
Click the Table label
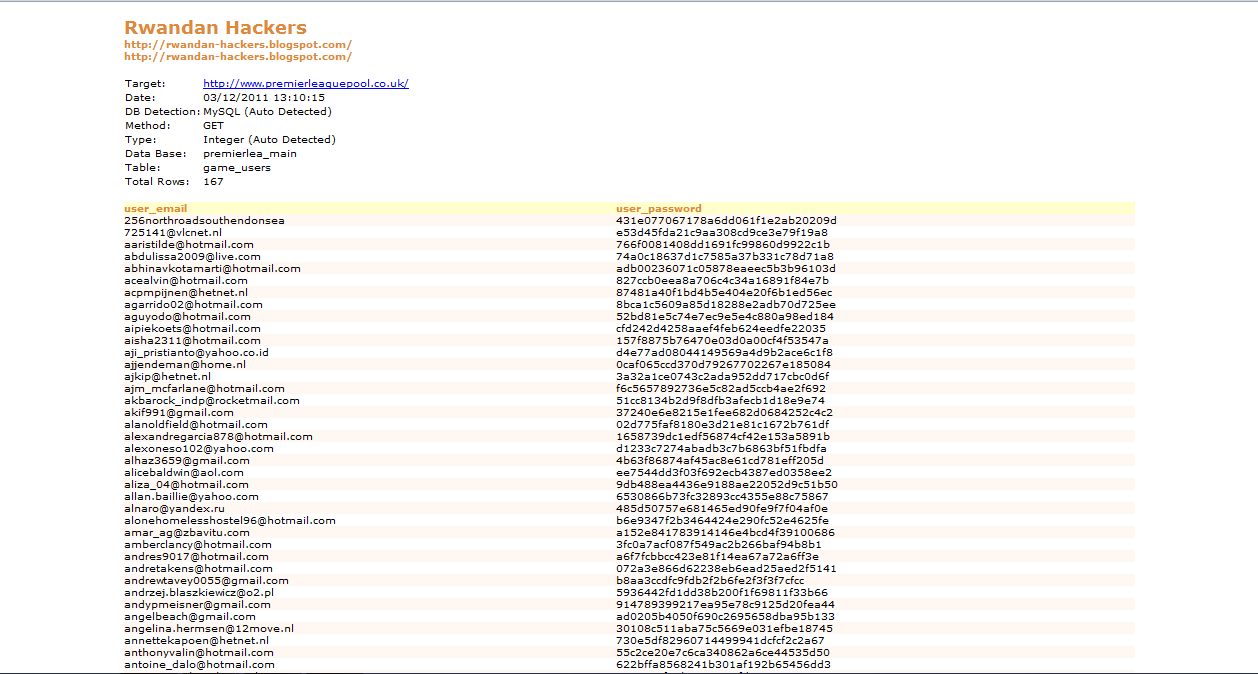pos(142,168)
